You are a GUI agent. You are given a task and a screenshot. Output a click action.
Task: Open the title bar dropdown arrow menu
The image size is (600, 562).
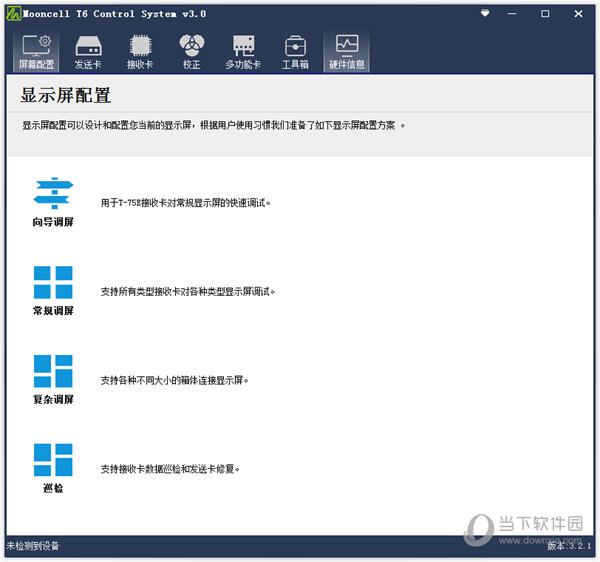tap(485, 14)
